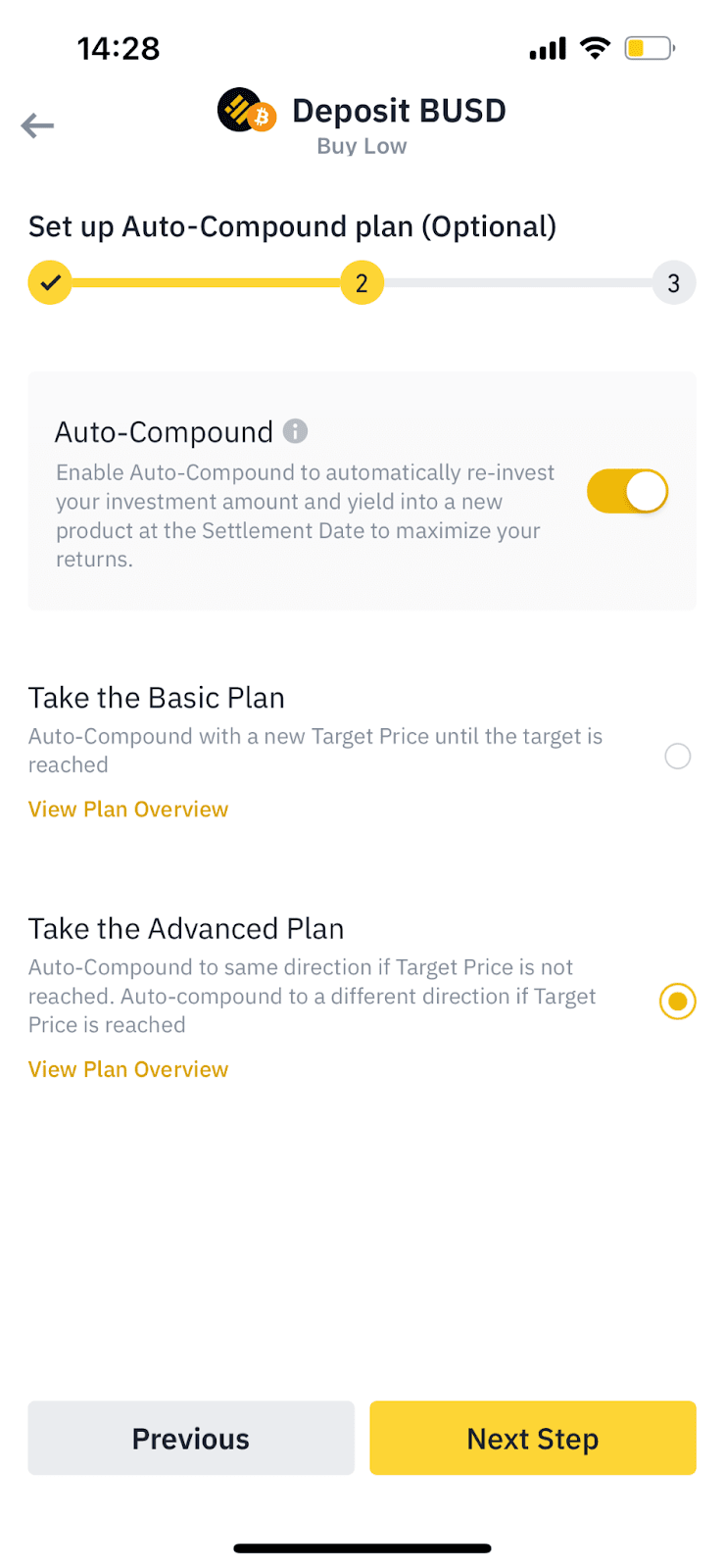The width and height of the screenshot is (724, 1568).
Task: Select the Advanced Plan radio button
Action: coord(677,1001)
